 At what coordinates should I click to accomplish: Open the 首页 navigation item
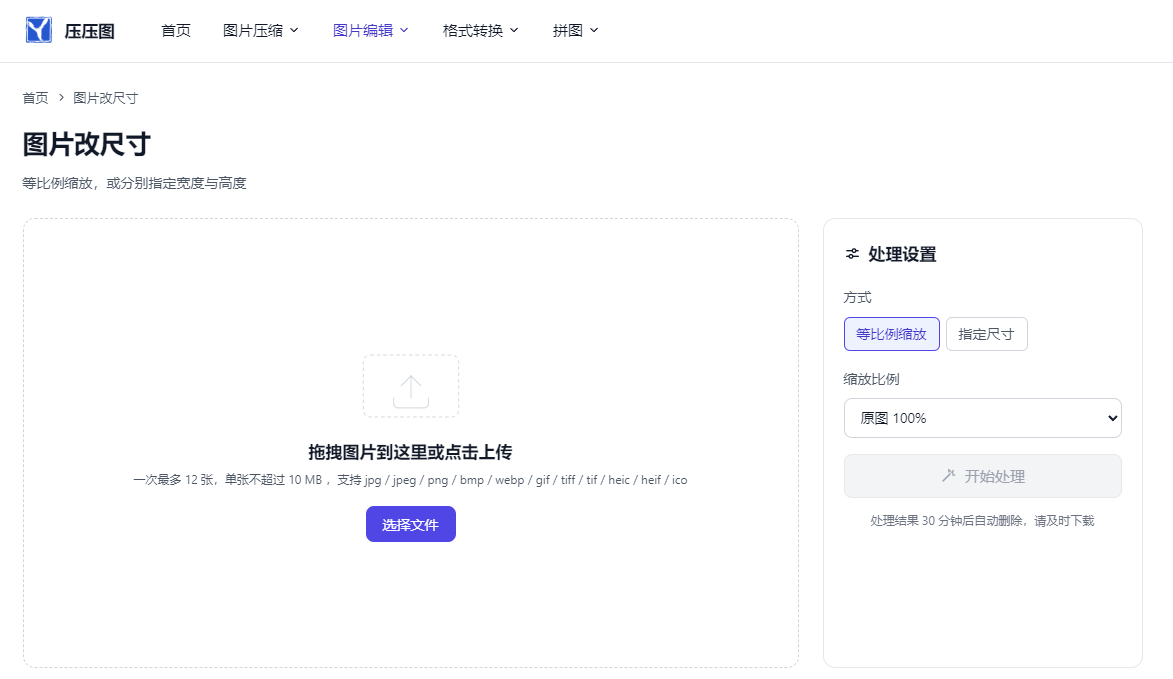[x=176, y=31]
